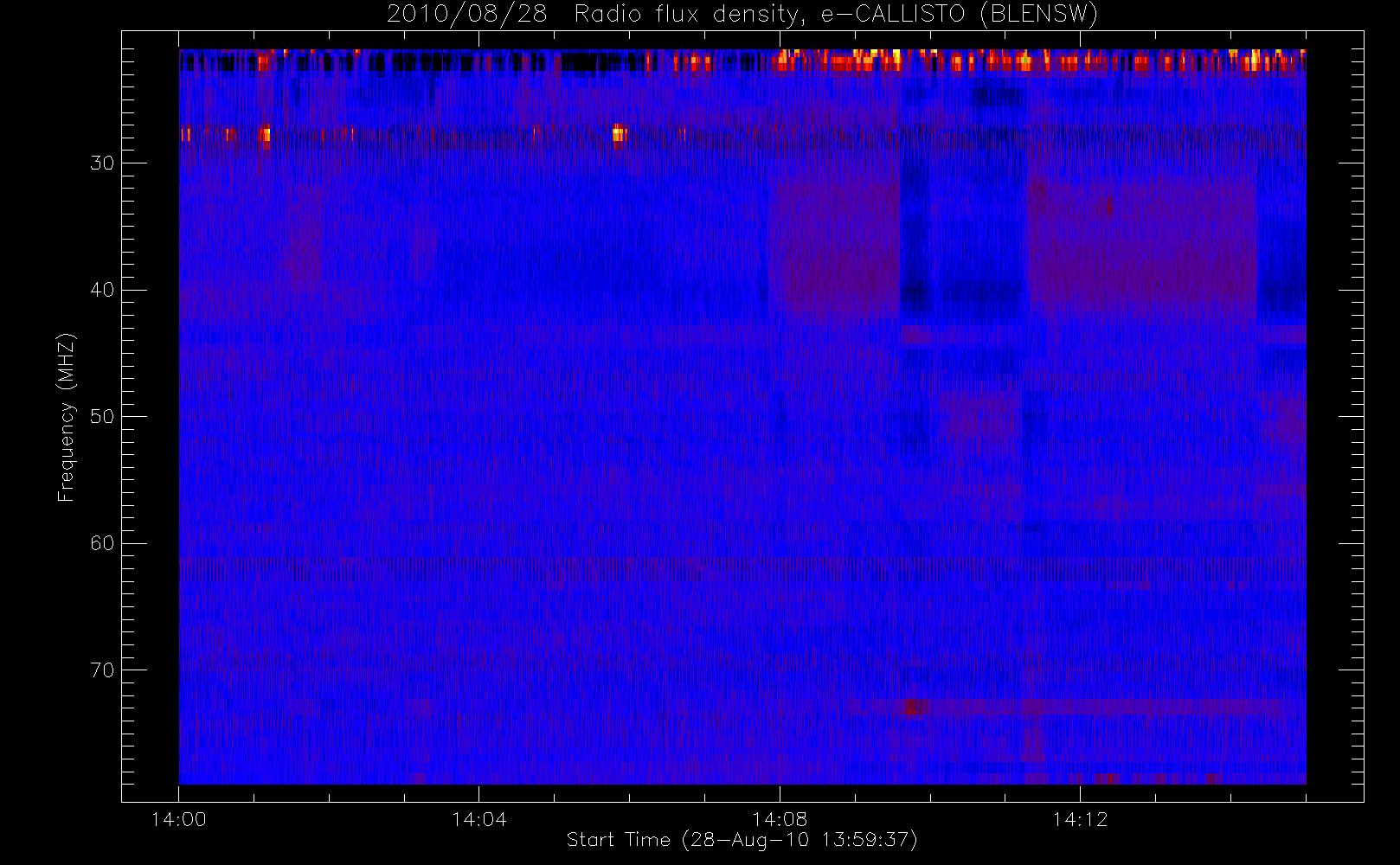Viewport: 1400px width, 865px height.
Task: Click the 30 MHz frequency tick label
Action: pos(102,163)
